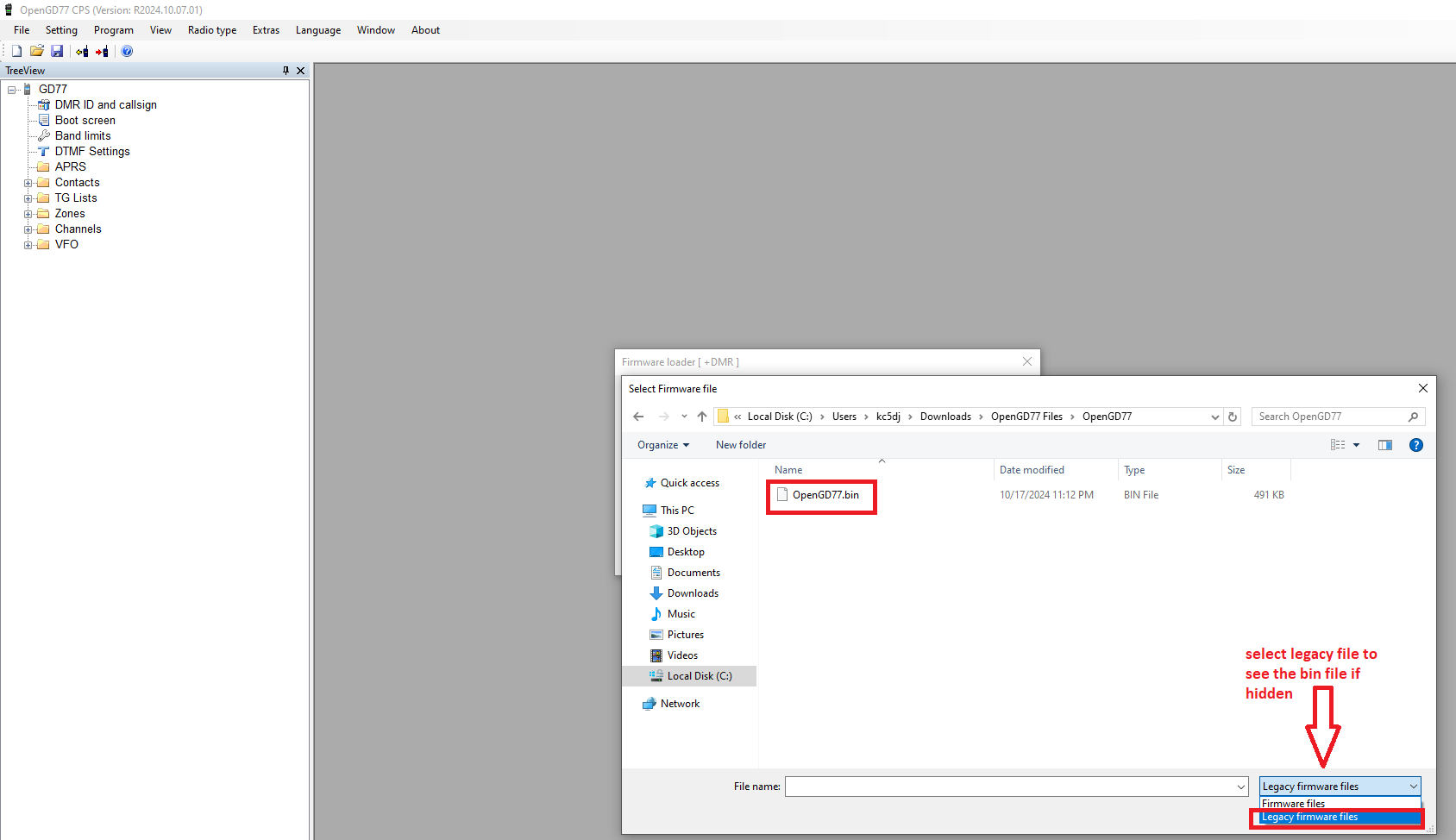Image resolution: width=1456 pixels, height=840 pixels.
Task: Create a New folder
Action: (x=741, y=445)
